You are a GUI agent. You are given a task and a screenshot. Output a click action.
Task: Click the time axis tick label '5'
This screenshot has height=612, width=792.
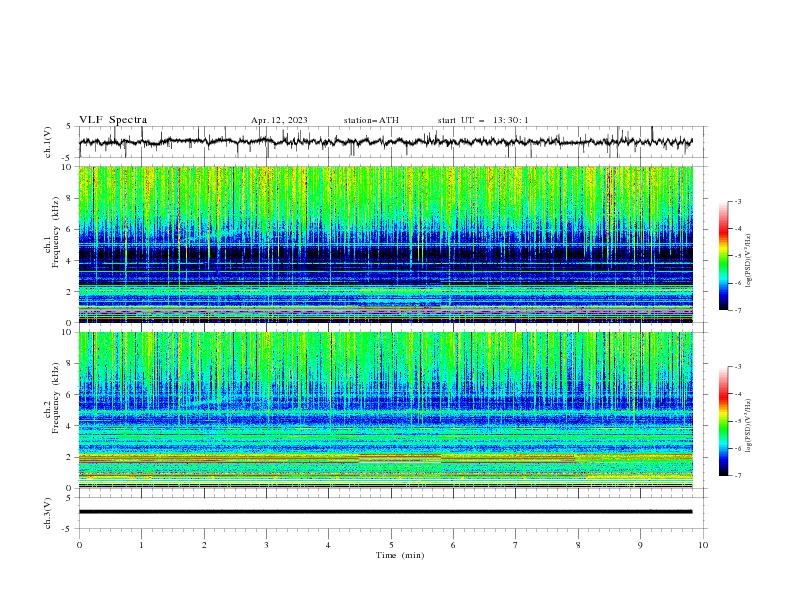391,545
